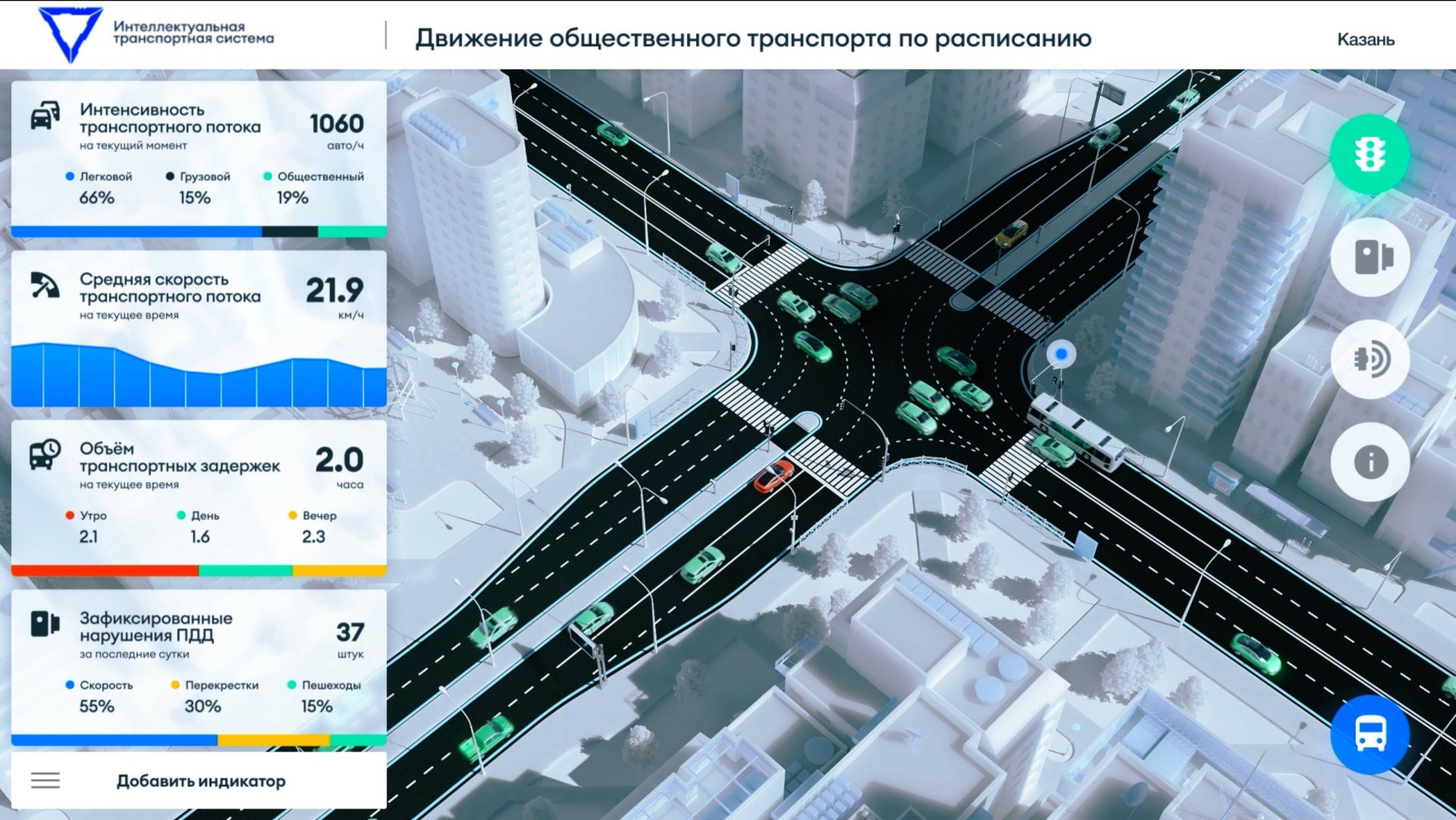Screen dimensions: 1456x820
Task: Click the blue location marker on map
Action: click(x=1061, y=354)
